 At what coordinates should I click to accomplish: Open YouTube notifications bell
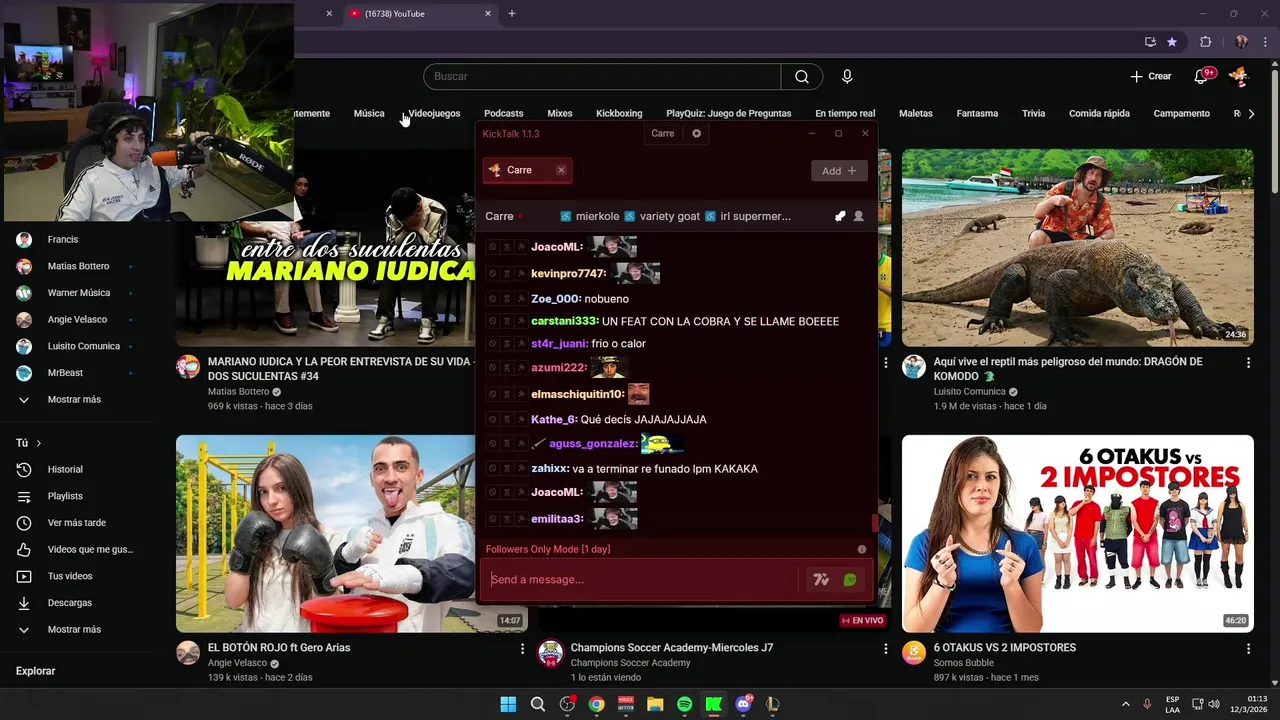[x=1201, y=77]
